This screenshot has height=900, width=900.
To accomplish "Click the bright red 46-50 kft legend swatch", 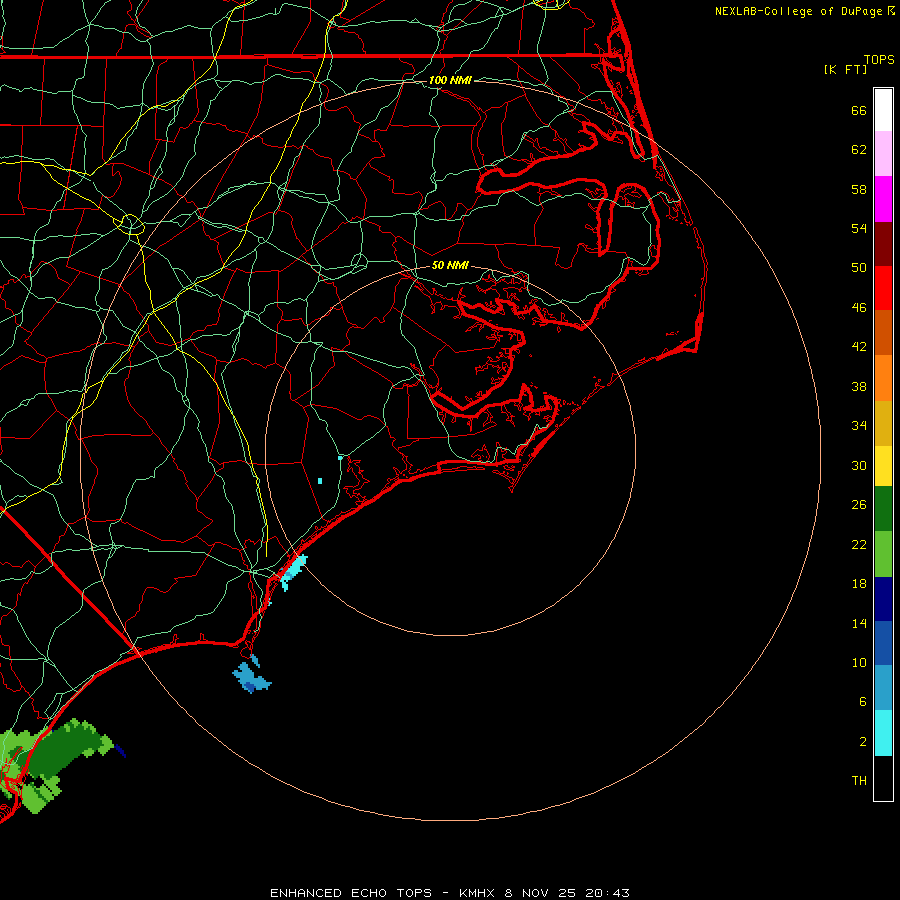I will click(883, 288).
